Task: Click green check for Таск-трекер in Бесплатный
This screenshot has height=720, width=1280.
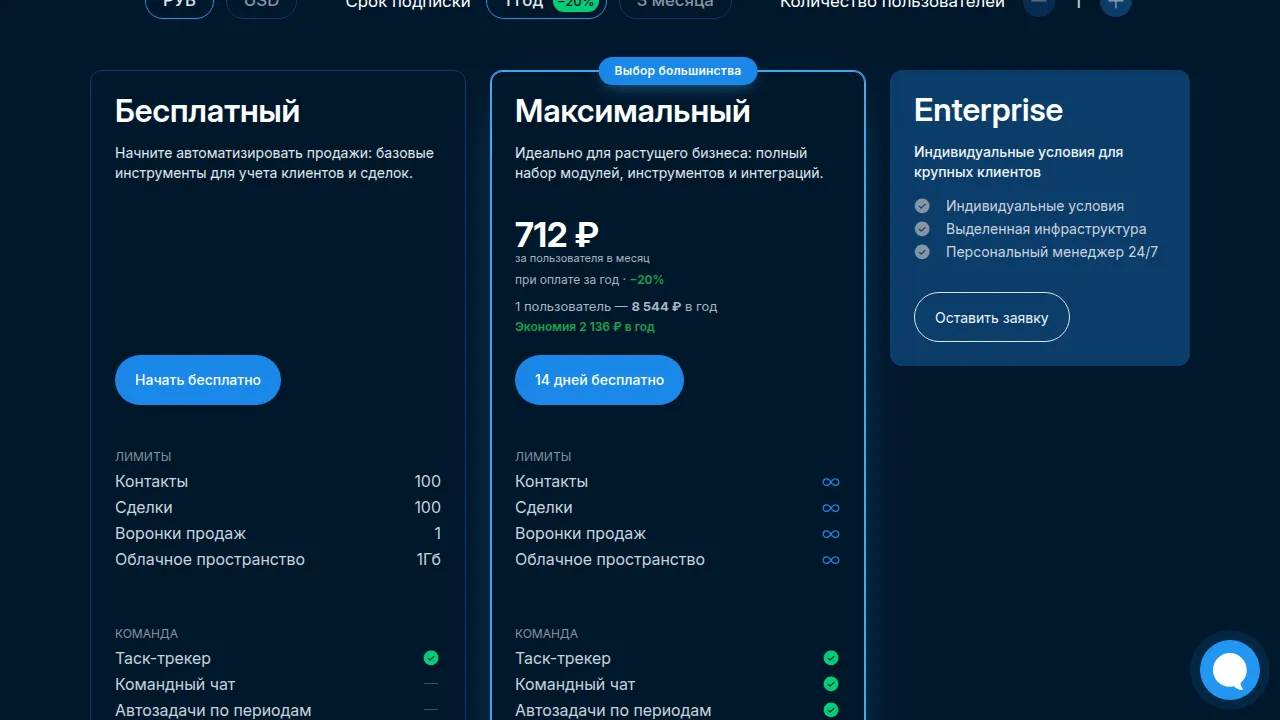Action: (431, 658)
